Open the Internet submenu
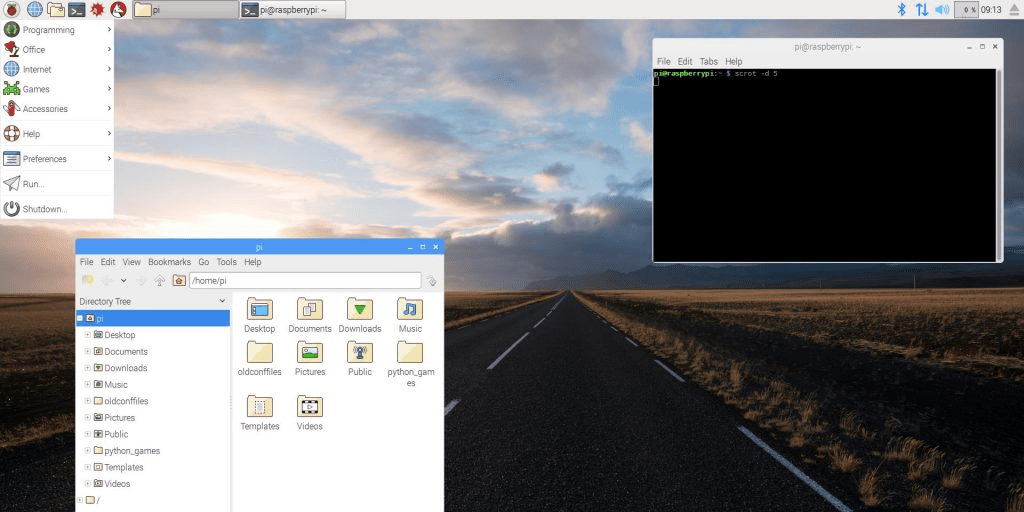The image size is (1024, 512). 57,69
